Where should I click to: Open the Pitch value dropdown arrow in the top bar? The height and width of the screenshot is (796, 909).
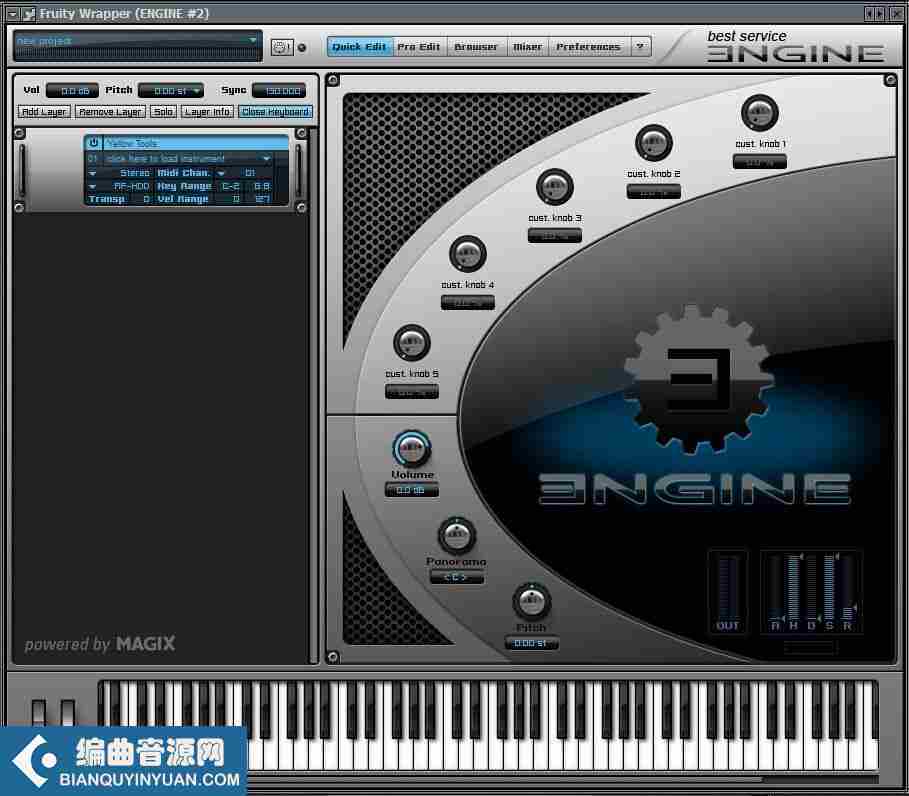[x=197, y=91]
